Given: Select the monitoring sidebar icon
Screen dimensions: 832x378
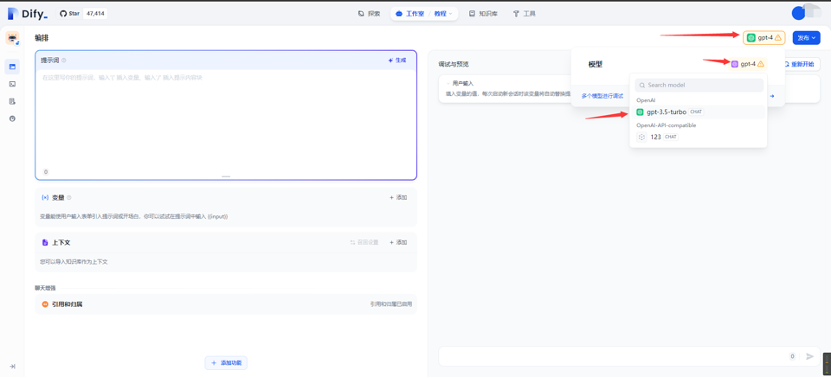Looking at the screenshot, I should pos(12,118).
